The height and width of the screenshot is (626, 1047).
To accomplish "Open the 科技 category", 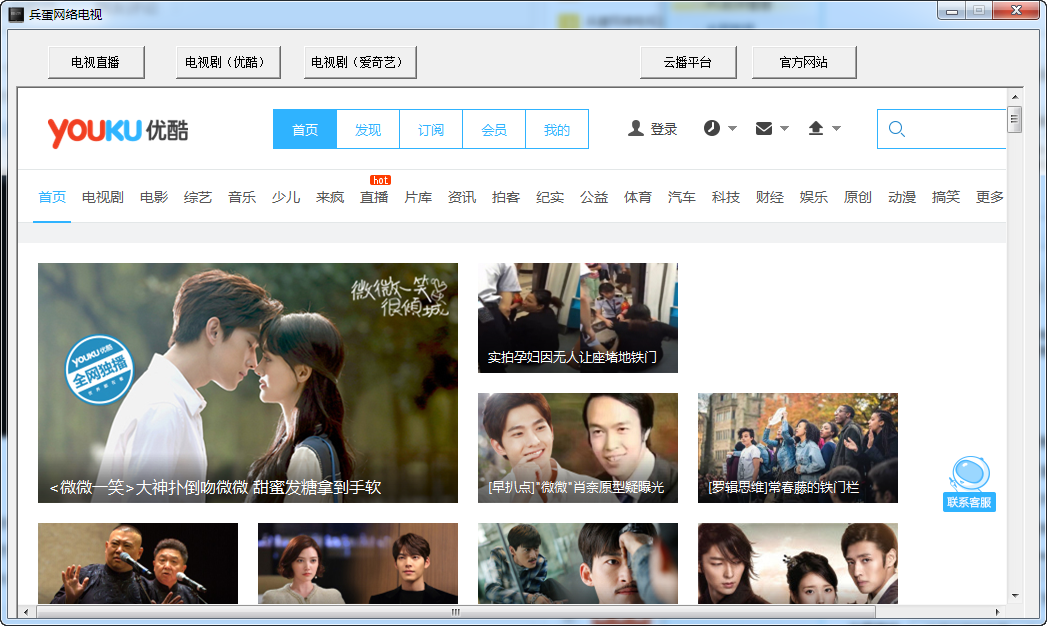I will coord(726,197).
